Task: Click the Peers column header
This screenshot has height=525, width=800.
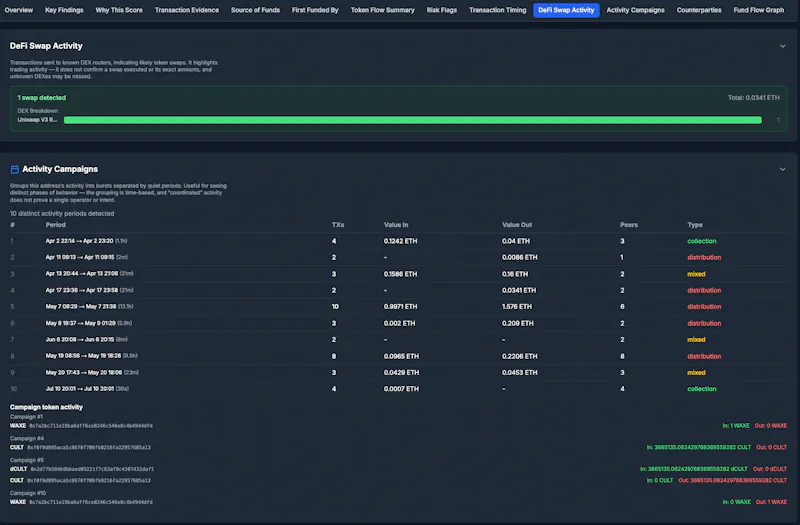Action: tap(629, 224)
